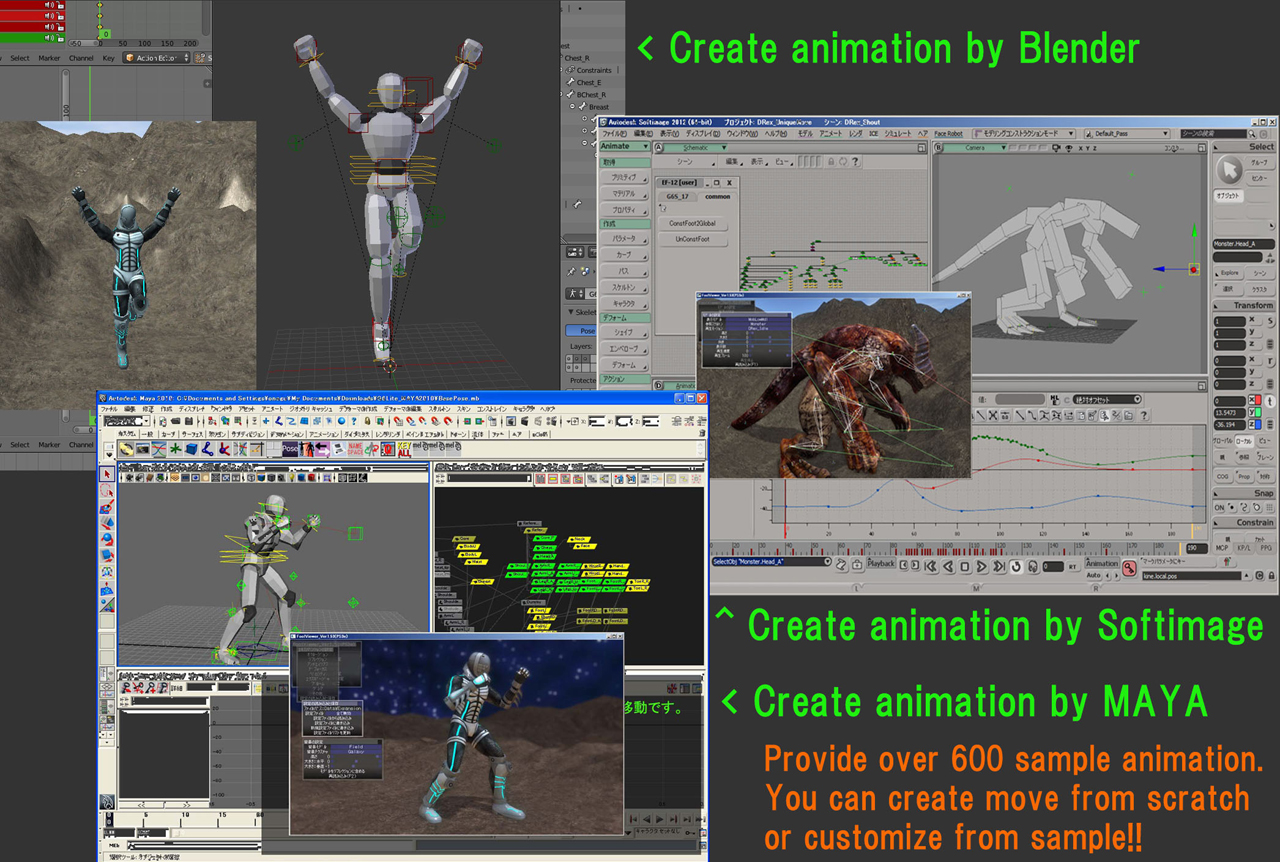Mute the green channel in Blender's dopesheet
Image resolution: width=1280 pixels, height=862 pixels.
pyautogui.click(x=48, y=37)
